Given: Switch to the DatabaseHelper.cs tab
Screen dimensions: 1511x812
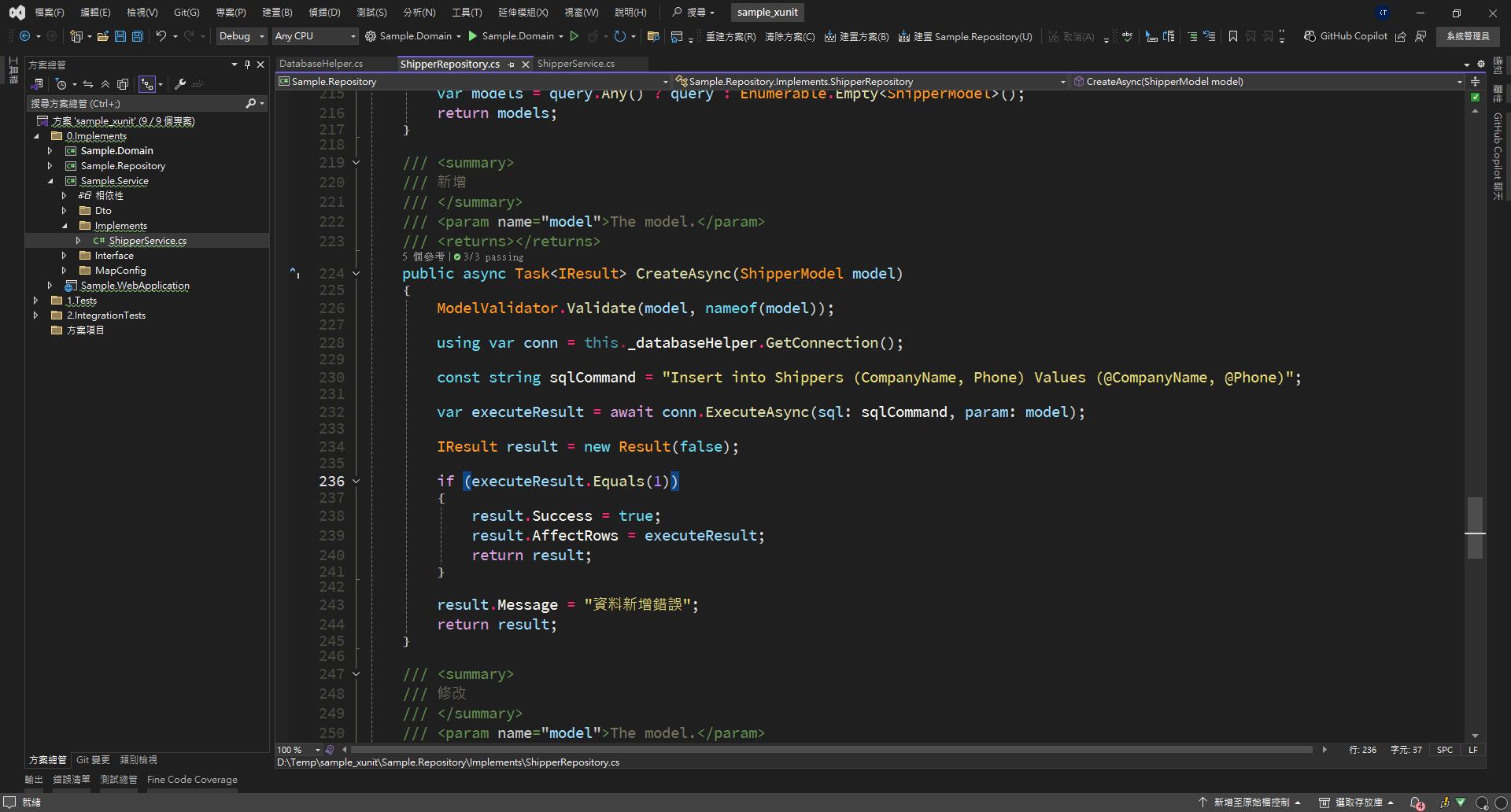Looking at the screenshot, I should click(321, 64).
